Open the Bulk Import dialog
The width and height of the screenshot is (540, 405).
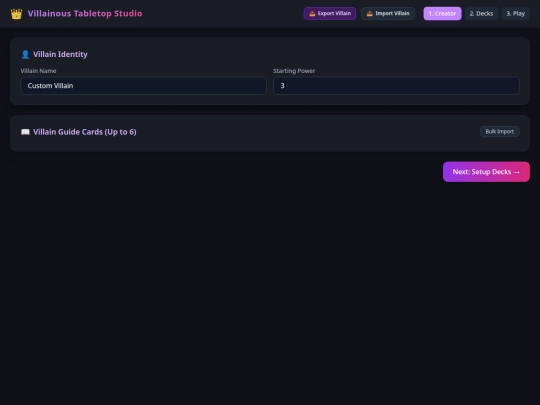click(499, 132)
